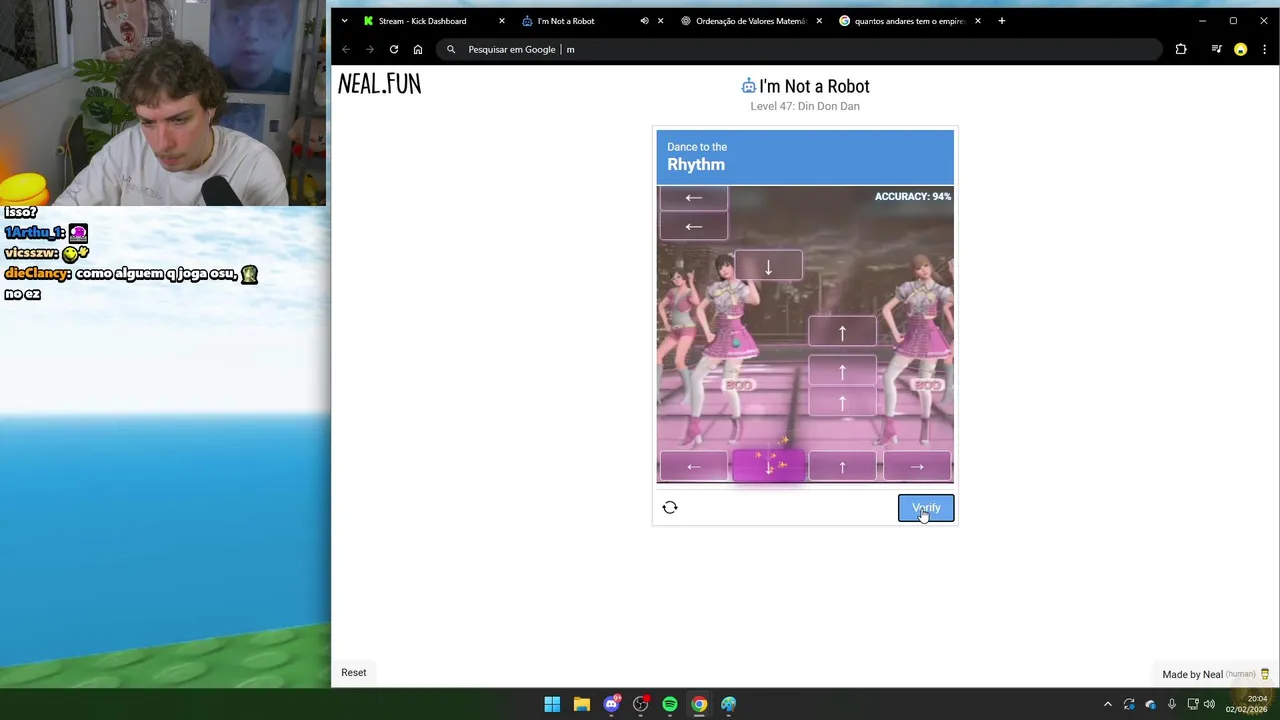Open the Chrome three-dot menu

tap(1265, 49)
